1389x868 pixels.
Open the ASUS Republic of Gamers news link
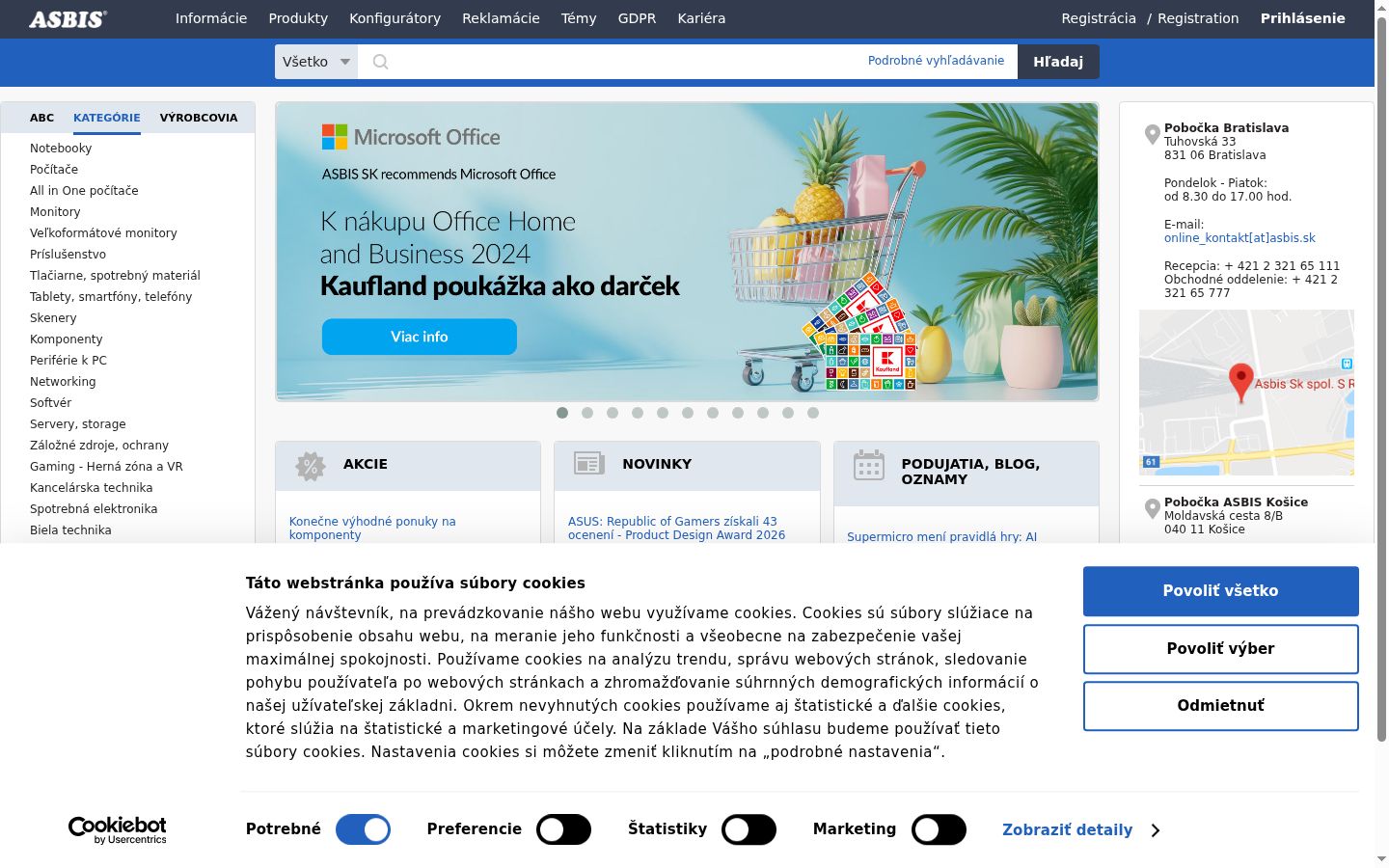pyautogui.click(x=676, y=528)
